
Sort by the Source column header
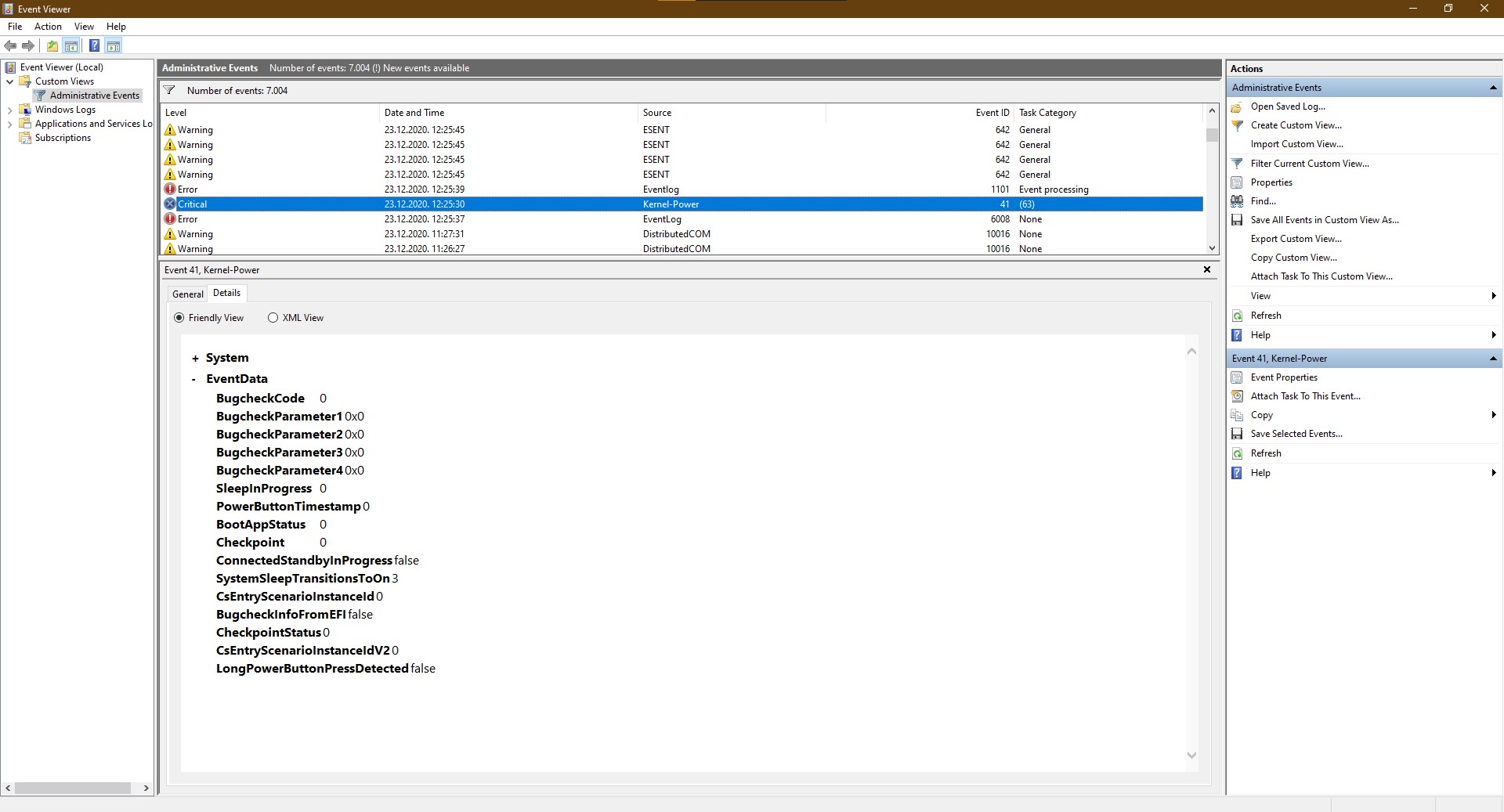pos(732,113)
